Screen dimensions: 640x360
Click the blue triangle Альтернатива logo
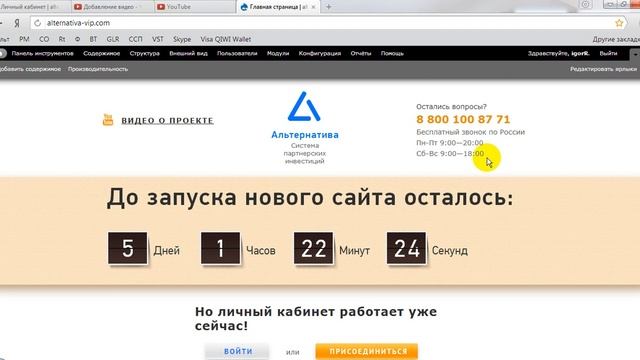pyautogui.click(x=304, y=107)
